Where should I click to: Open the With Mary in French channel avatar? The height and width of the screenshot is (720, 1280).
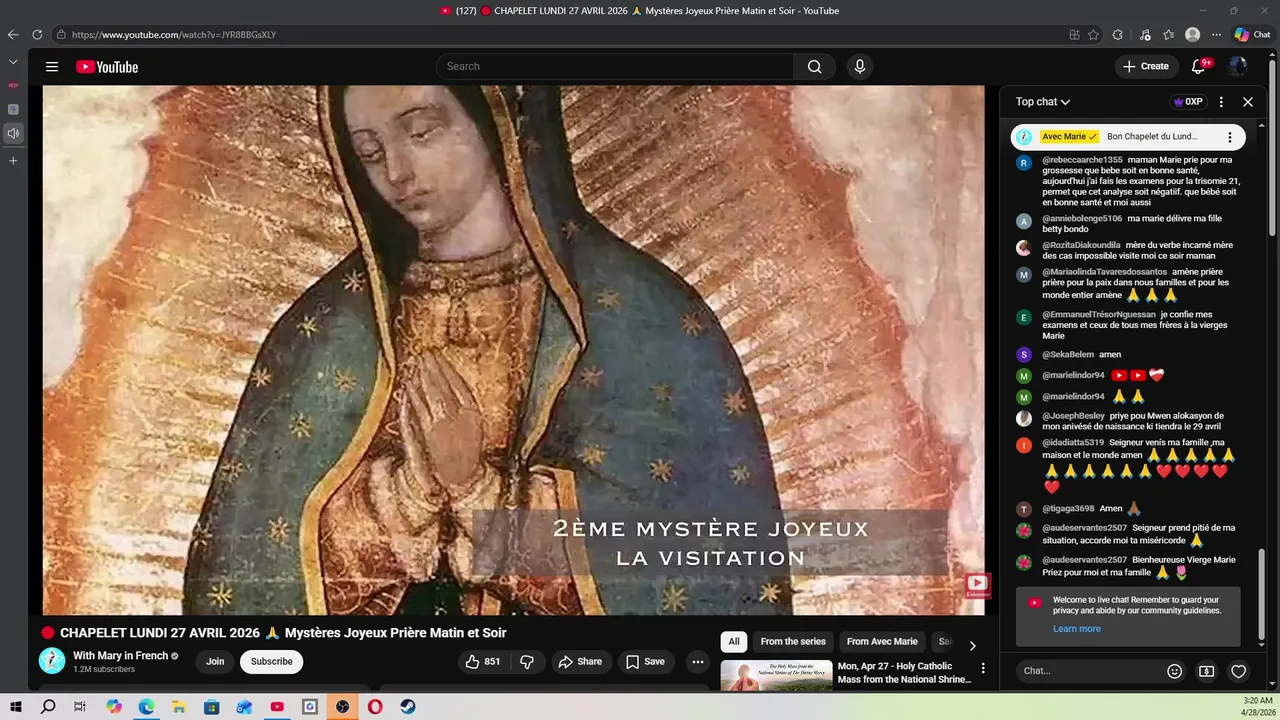coord(52,661)
